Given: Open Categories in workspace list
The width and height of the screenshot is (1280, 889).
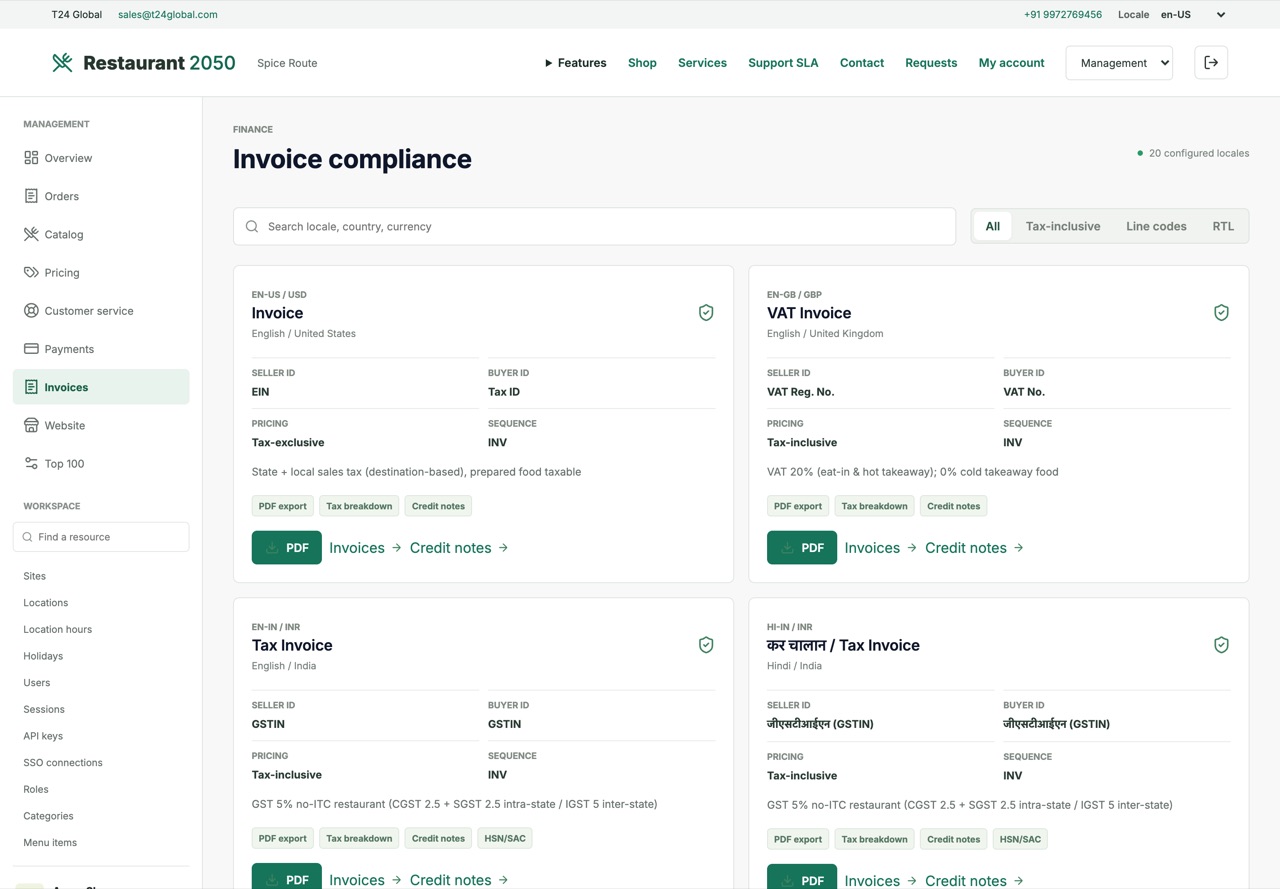Looking at the screenshot, I should coord(48,816).
